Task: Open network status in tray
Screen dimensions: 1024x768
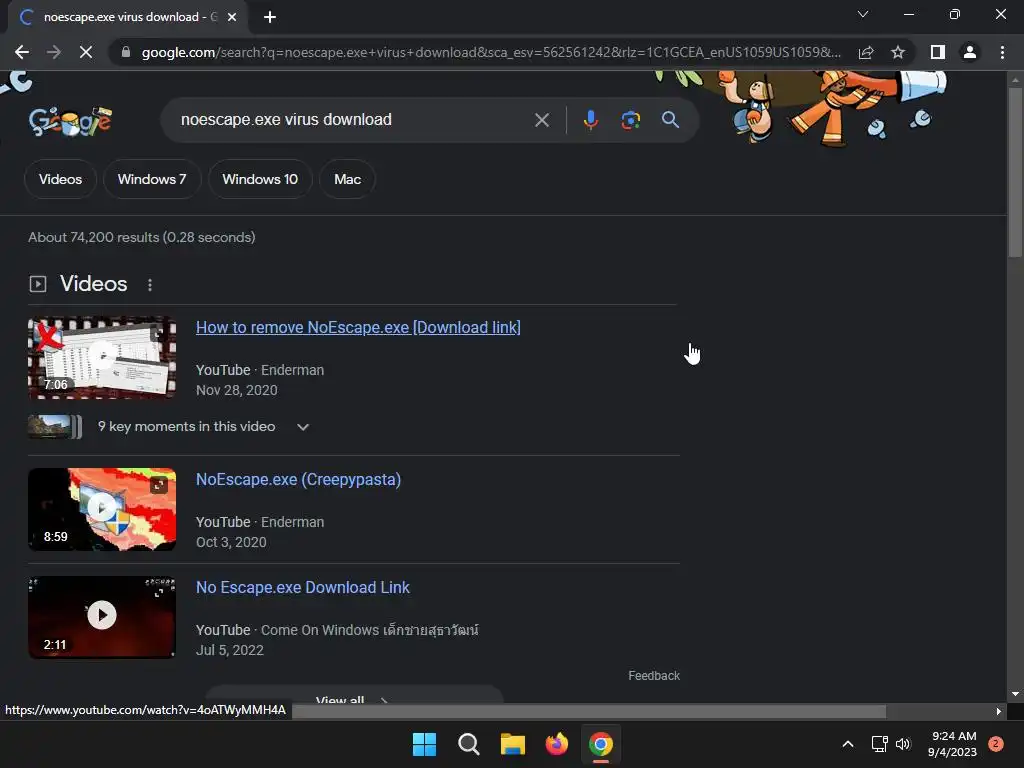Action: (879, 744)
